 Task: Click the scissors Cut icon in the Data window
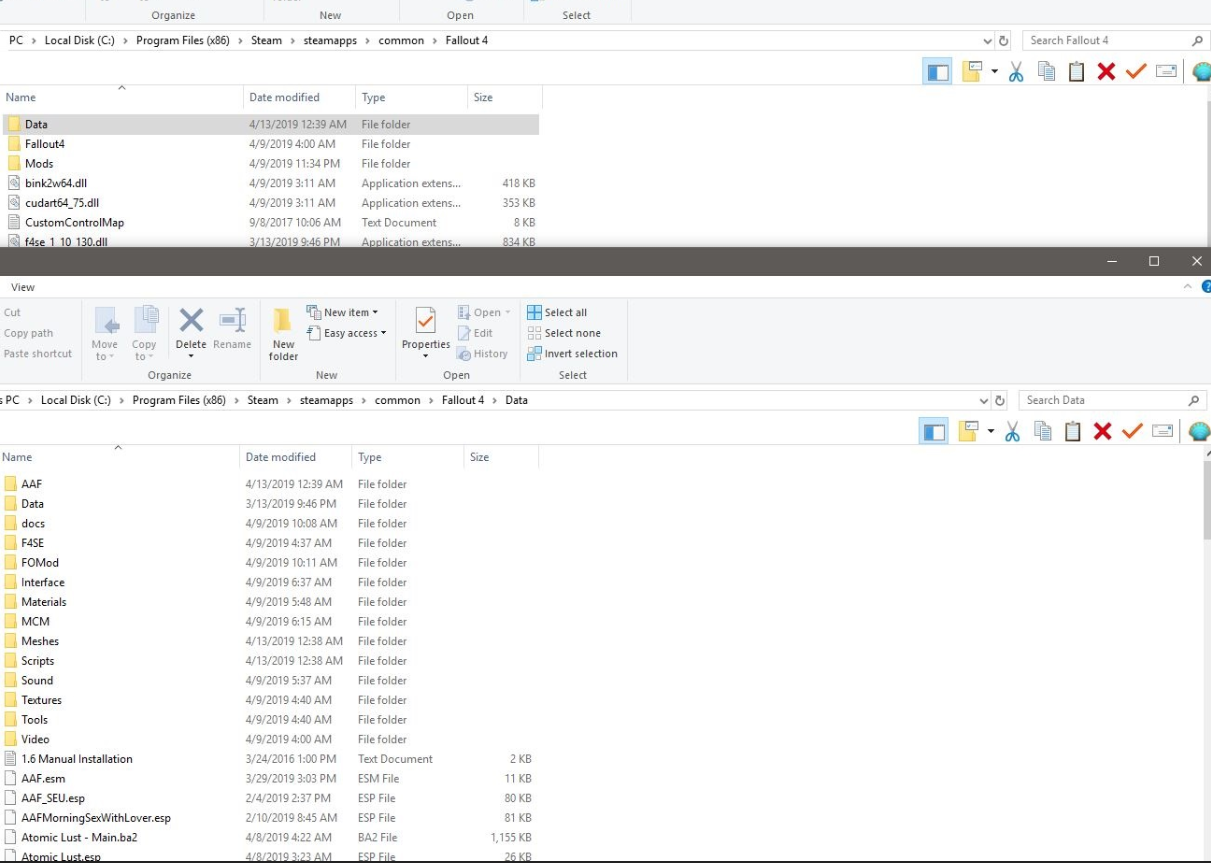pos(1012,431)
